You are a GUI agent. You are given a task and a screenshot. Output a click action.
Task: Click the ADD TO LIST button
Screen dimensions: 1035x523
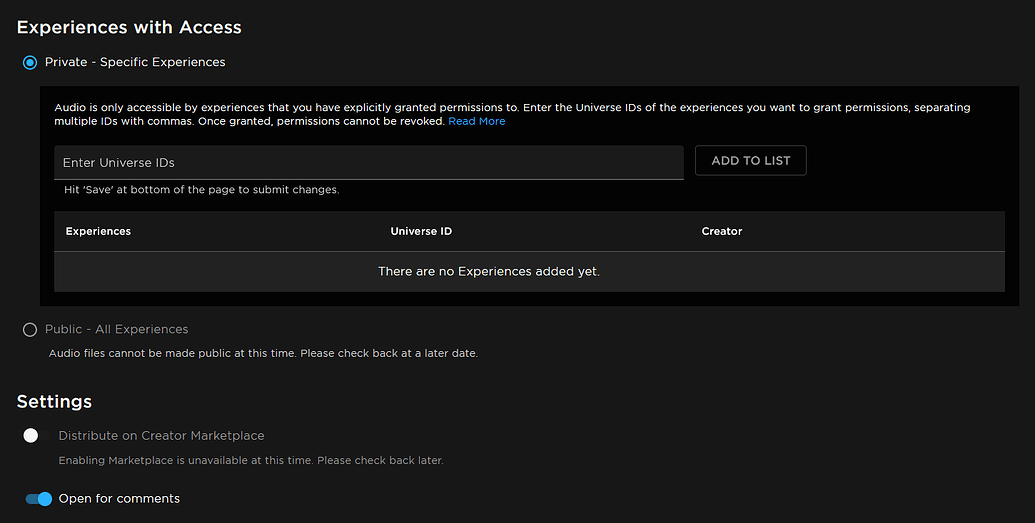[751, 160]
